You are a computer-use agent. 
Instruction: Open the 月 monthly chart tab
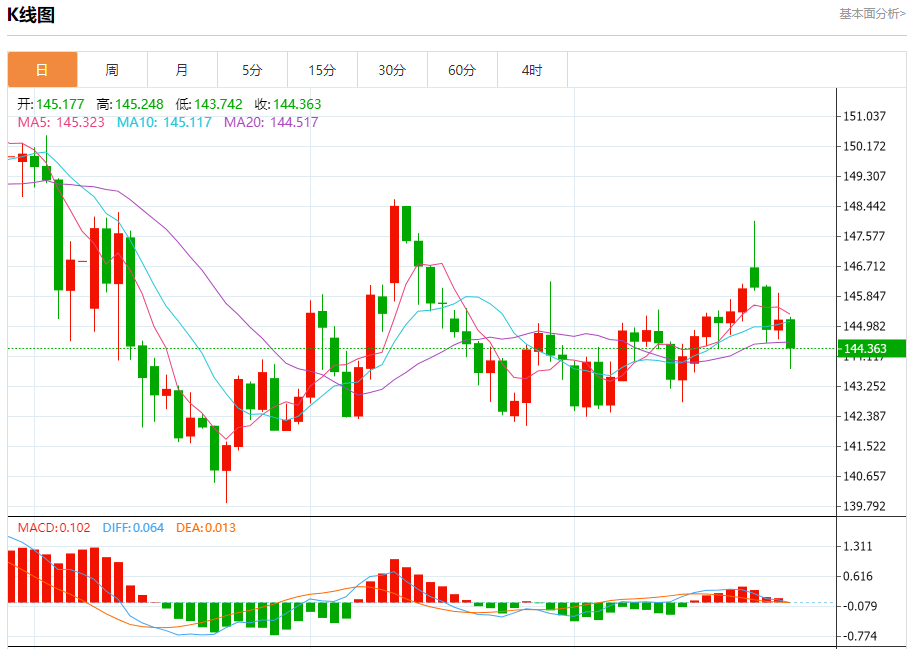[x=182, y=70]
